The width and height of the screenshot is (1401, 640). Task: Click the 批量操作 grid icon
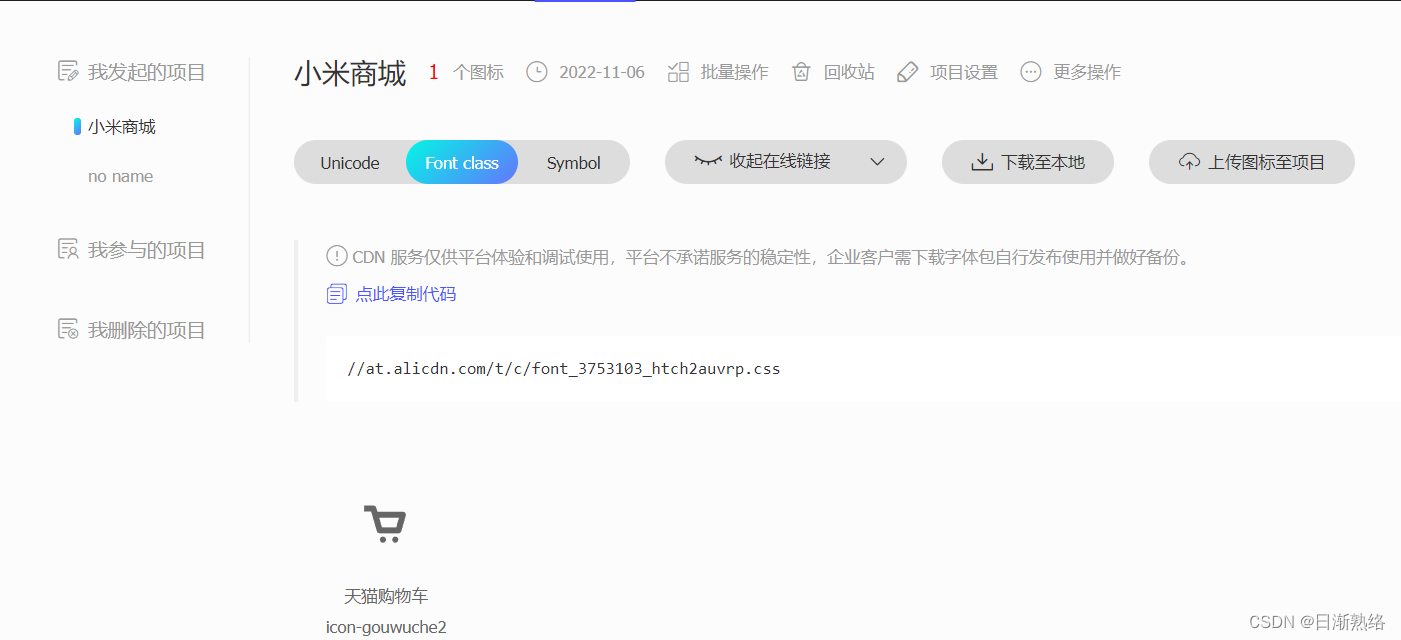[679, 72]
